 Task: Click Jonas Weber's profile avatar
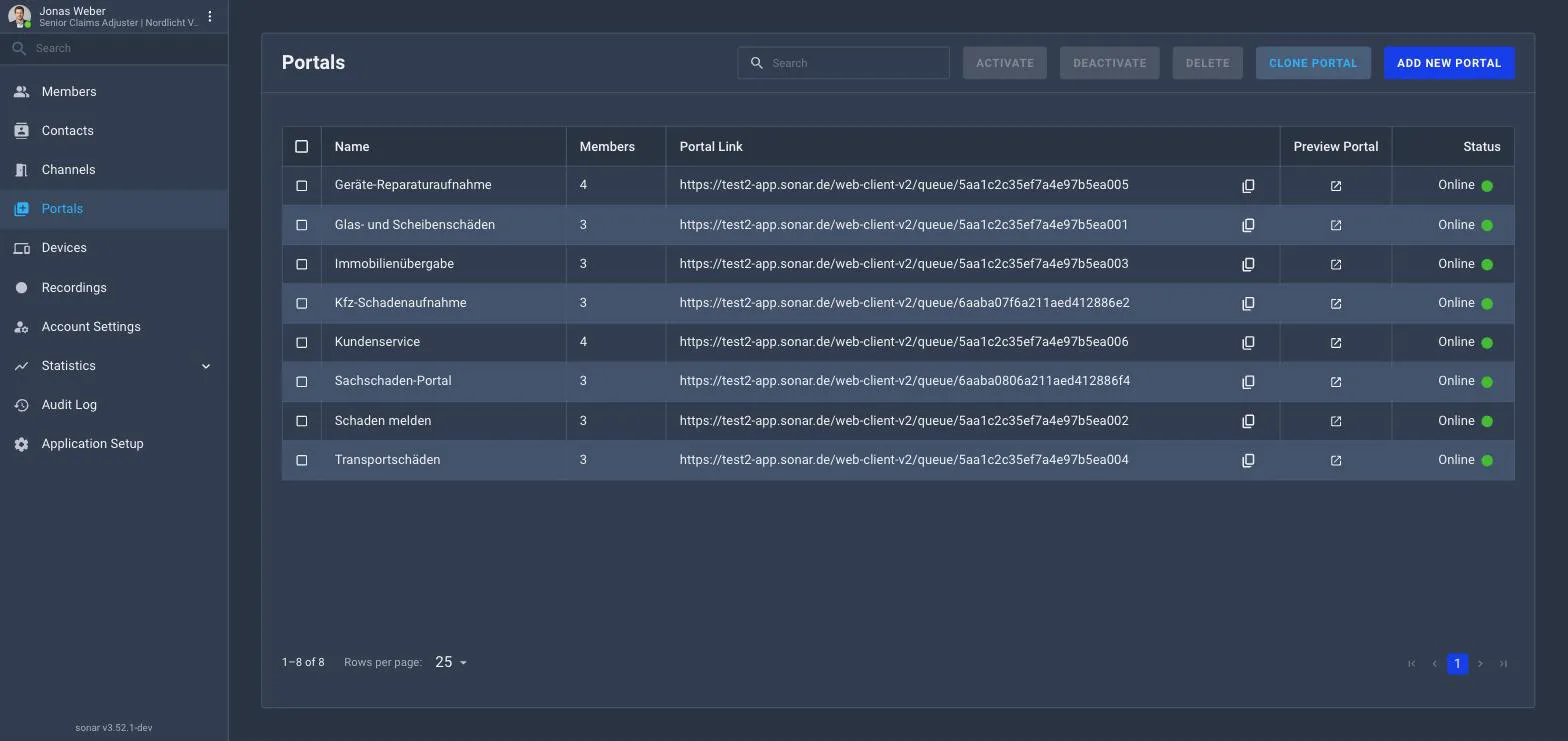[19, 16]
